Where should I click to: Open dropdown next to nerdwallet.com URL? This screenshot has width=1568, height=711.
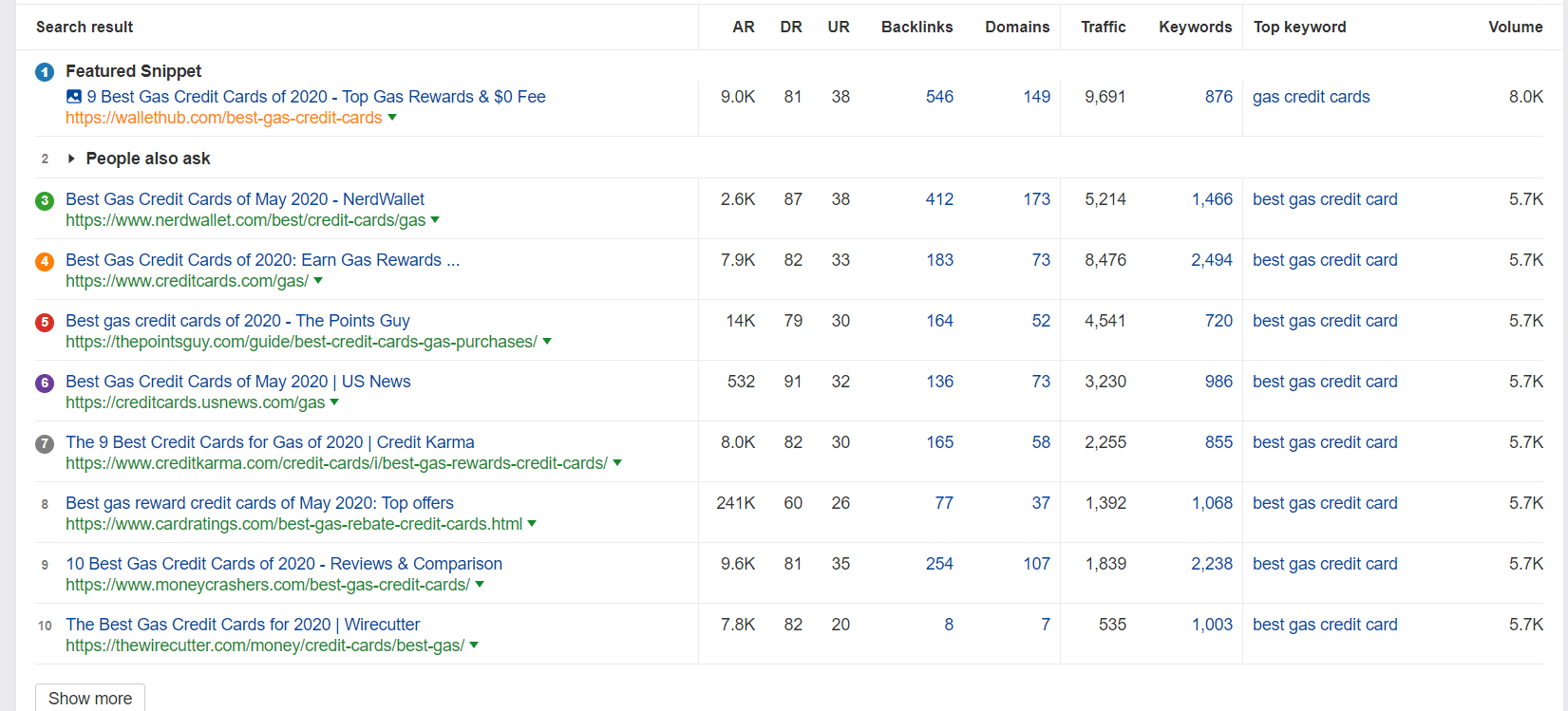pyautogui.click(x=436, y=220)
